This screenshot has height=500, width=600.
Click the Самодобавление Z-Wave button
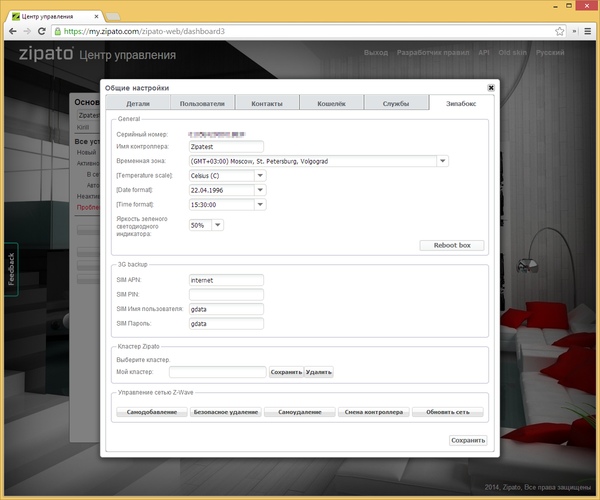tap(150, 412)
